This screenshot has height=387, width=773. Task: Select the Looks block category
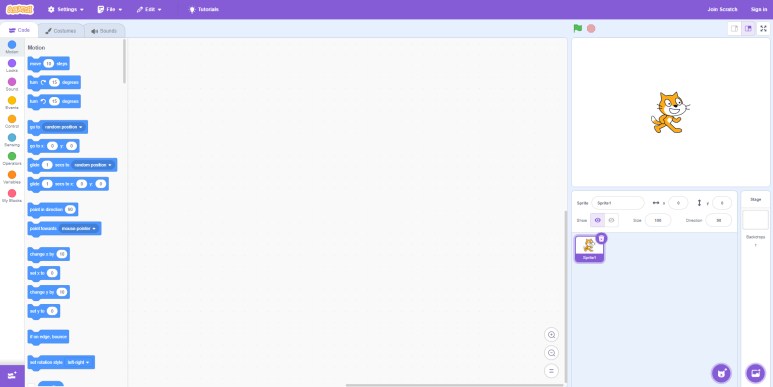(x=12, y=66)
